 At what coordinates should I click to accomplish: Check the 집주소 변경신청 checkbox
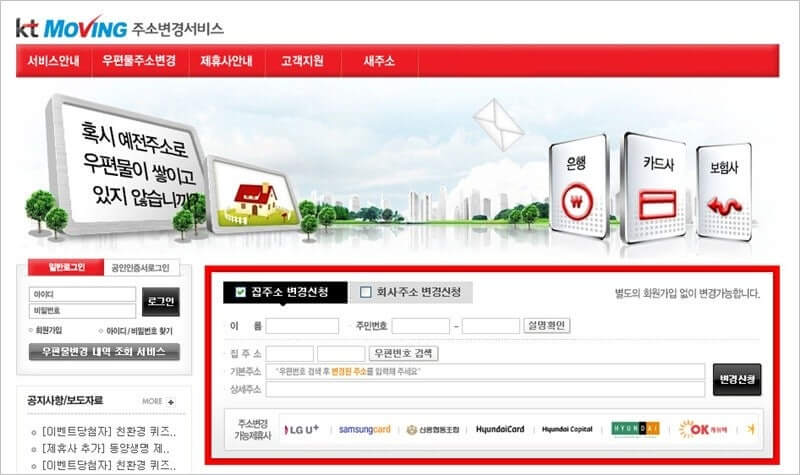pos(240,292)
